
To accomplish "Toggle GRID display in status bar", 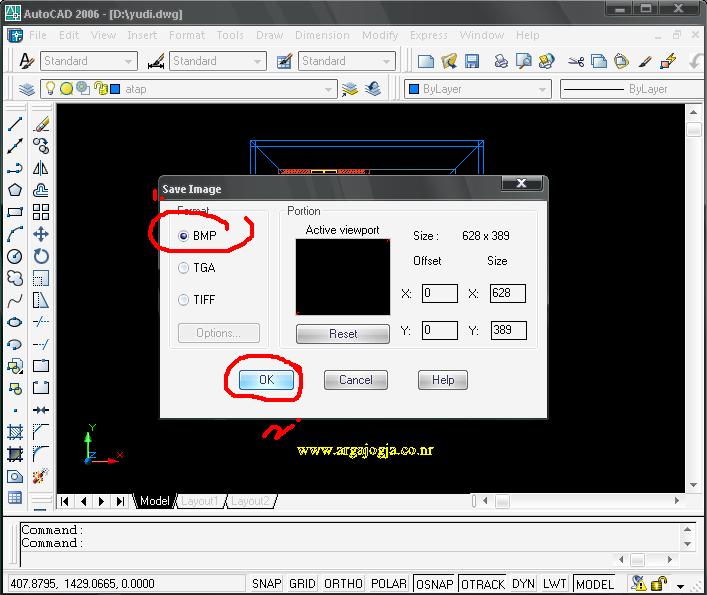I will pyautogui.click(x=302, y=584).
